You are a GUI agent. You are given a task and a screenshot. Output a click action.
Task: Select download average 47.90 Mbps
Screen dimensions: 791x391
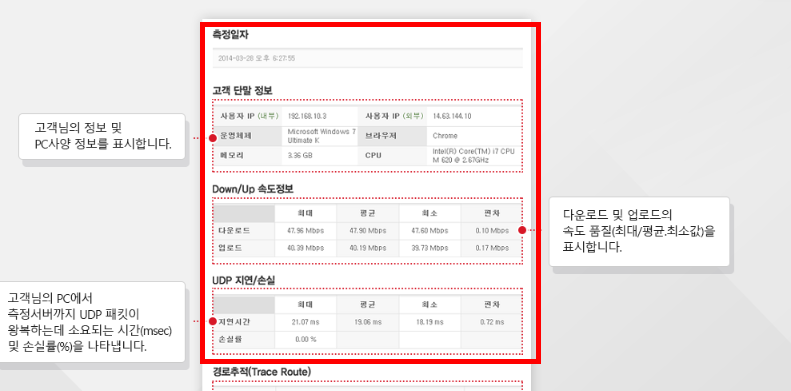pyautogui.click(x=367, y=231)
